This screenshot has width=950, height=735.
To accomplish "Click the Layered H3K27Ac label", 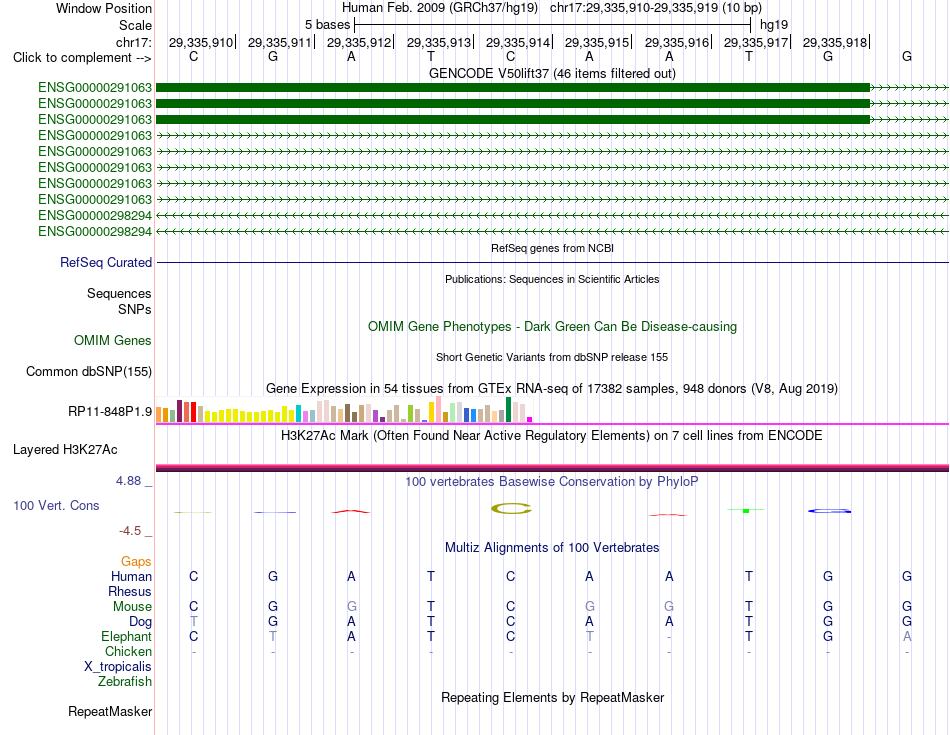I will [65, 450].
